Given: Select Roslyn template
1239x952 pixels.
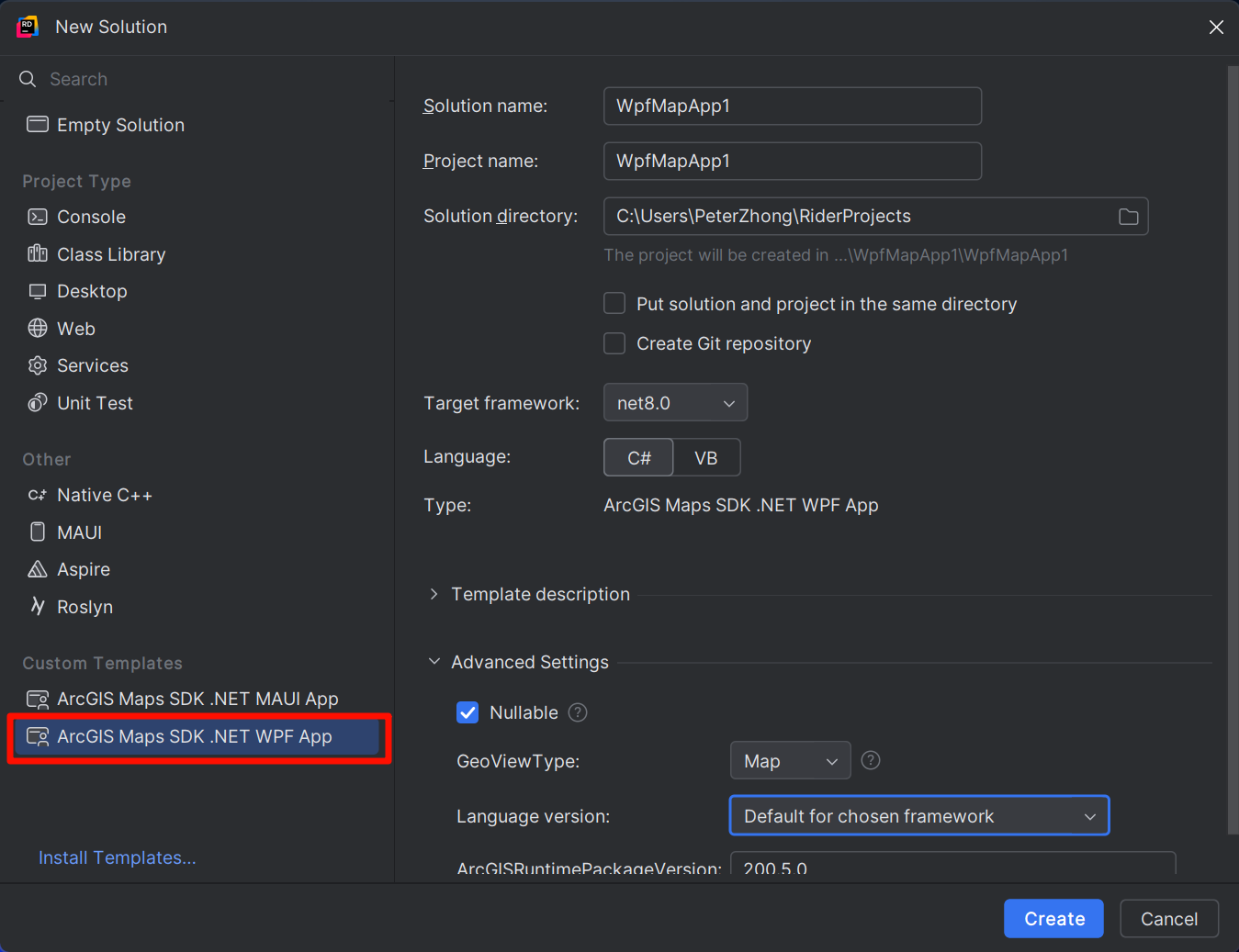Looking at the screenshot, I should (197, 607).
